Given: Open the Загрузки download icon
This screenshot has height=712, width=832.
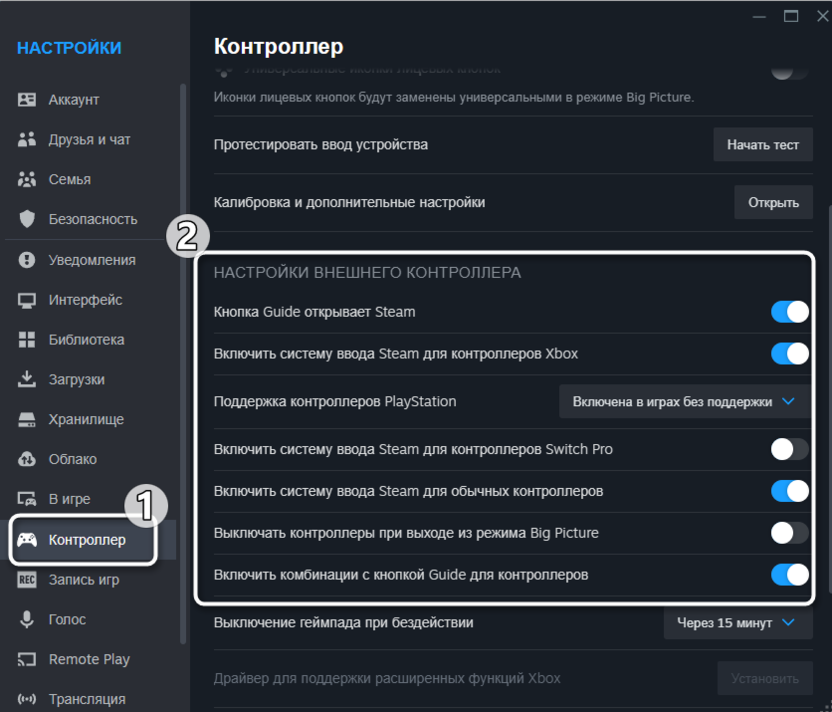Looking at the screenshot, I should pos(27,380).
